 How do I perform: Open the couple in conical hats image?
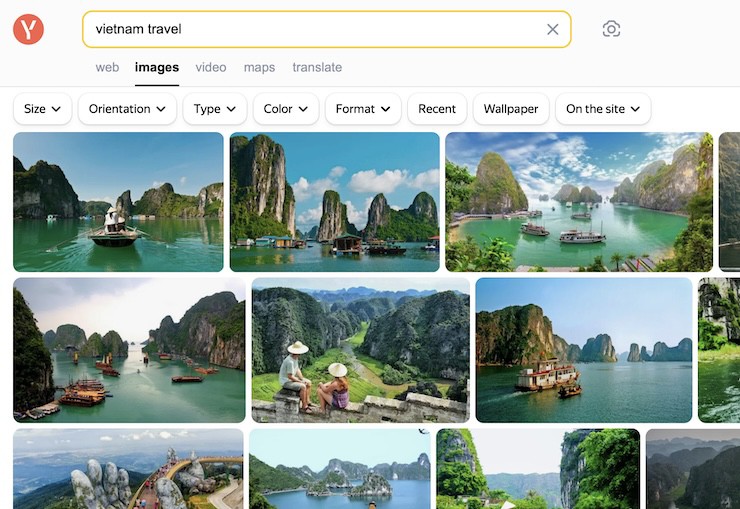pos(360,350)
